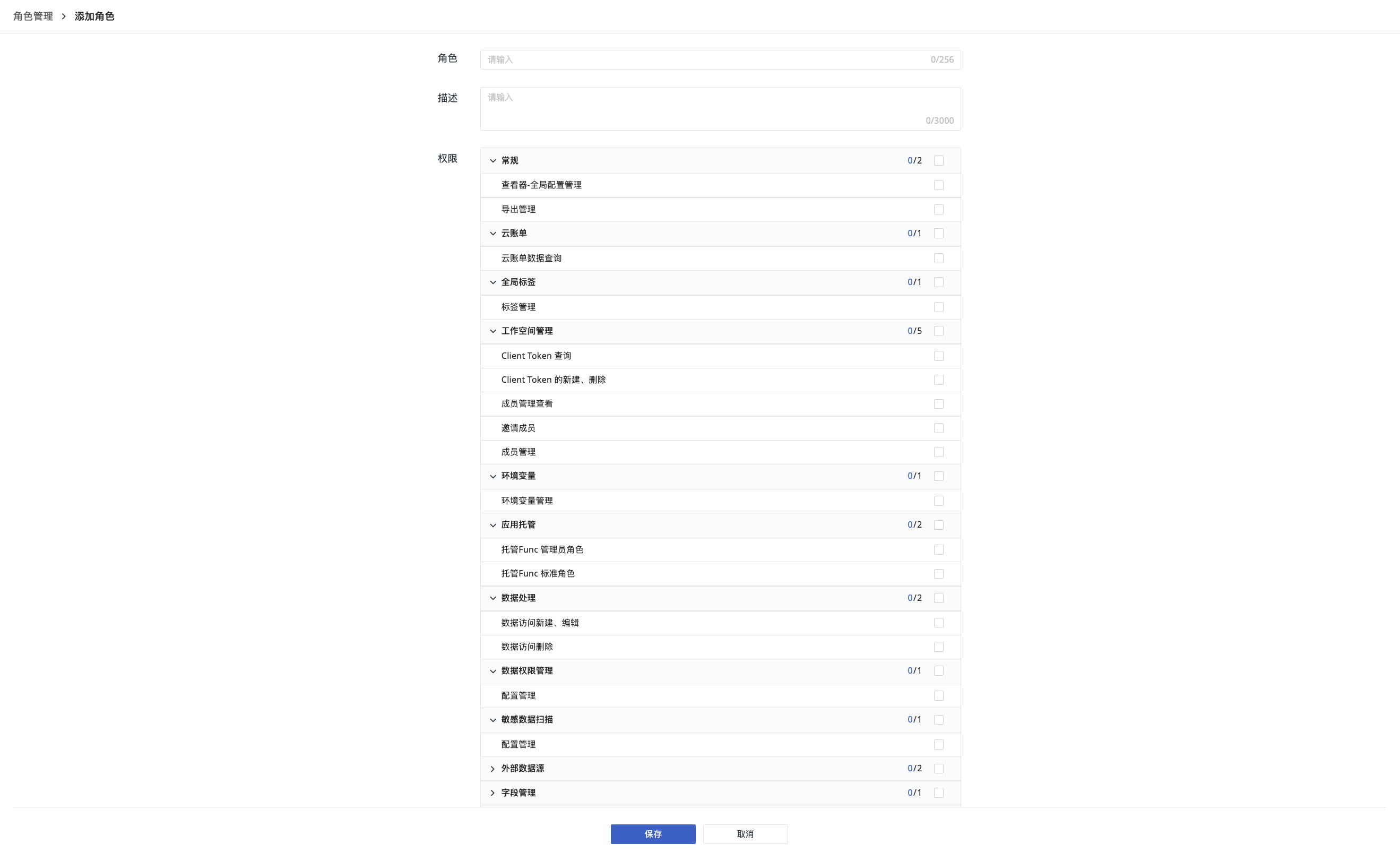This screenshot has height=861, width=1400.
Task: Check 托管Func 管理员角色 checkbox
Action: [938, 549]
